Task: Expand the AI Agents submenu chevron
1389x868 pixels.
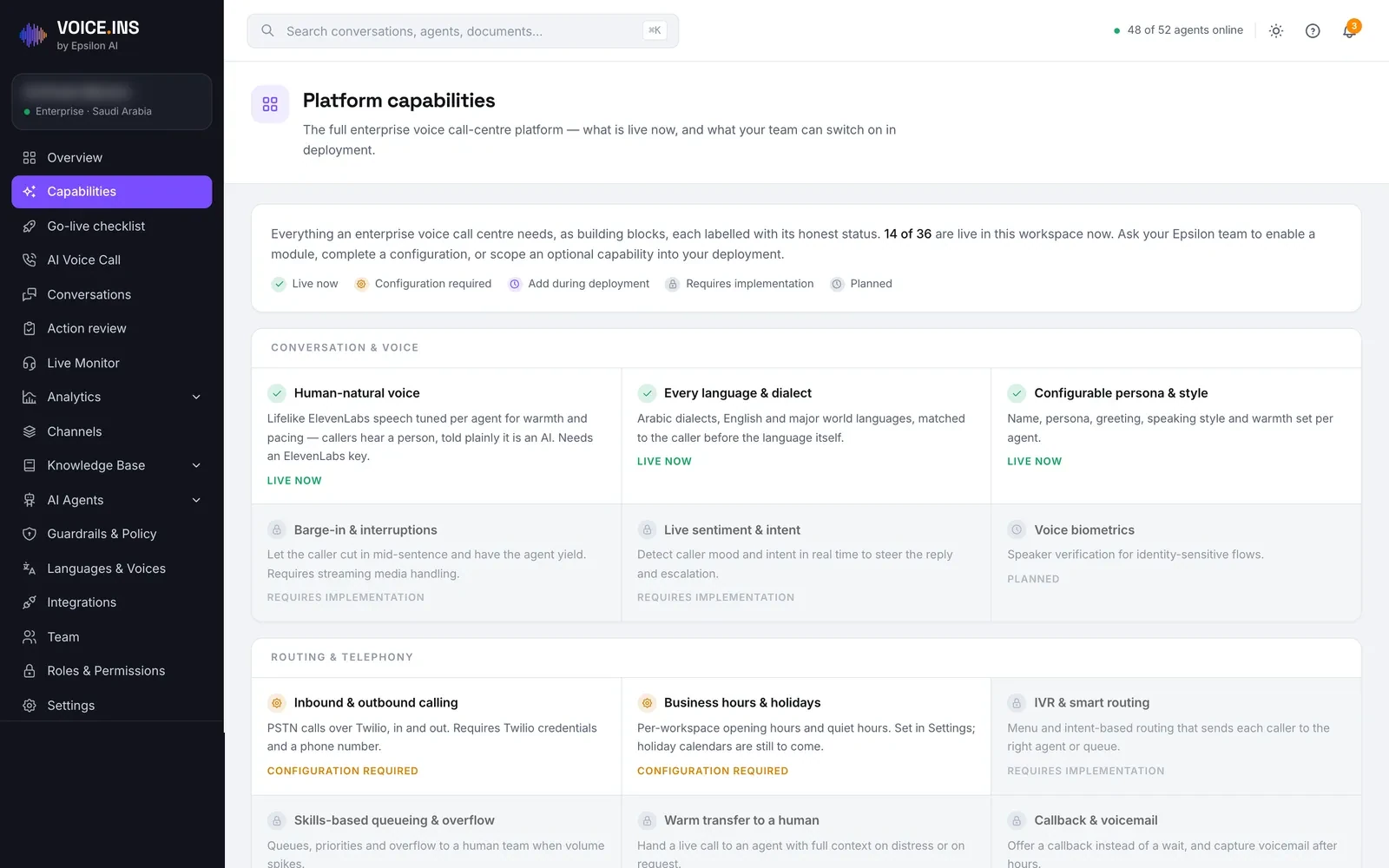Action: [x=196, y=501]
